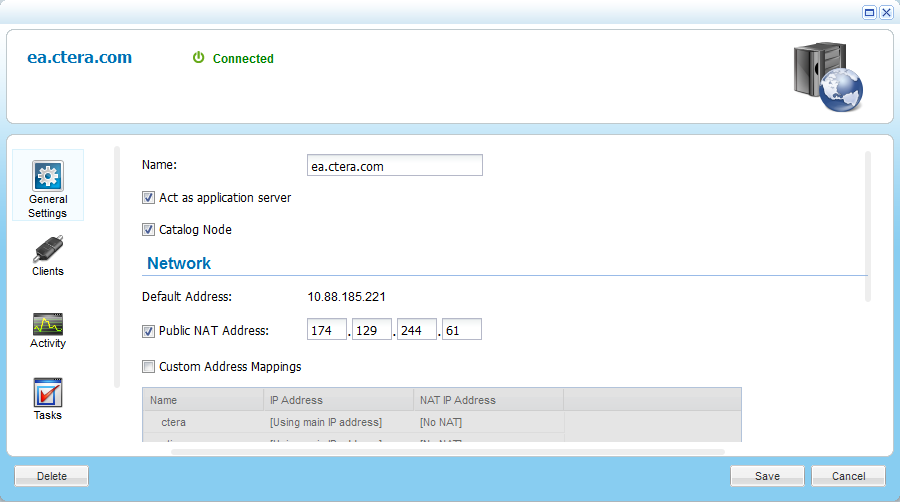900x502 pixels.
Task: Uncheck Public NAT Address checkbox
Action: [x=148, y=332]
